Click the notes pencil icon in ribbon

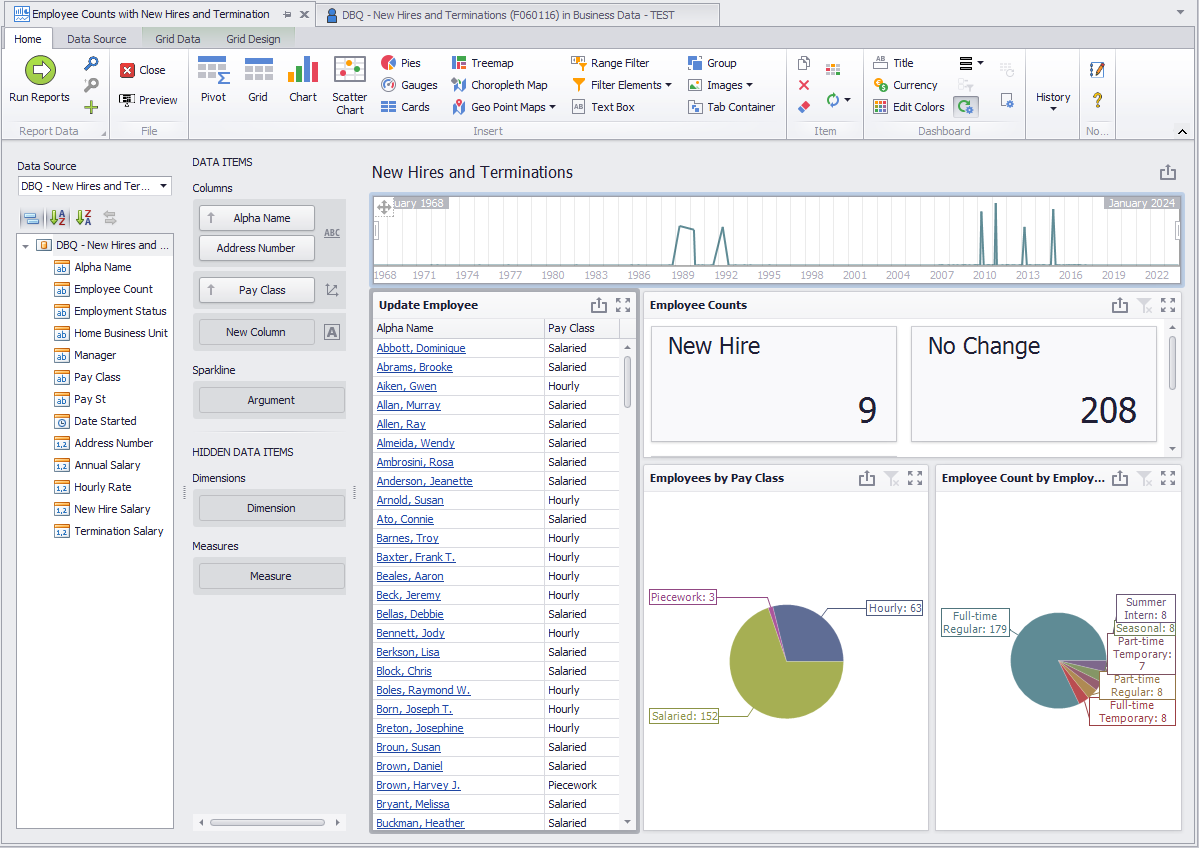click(x=1097, y=70)
